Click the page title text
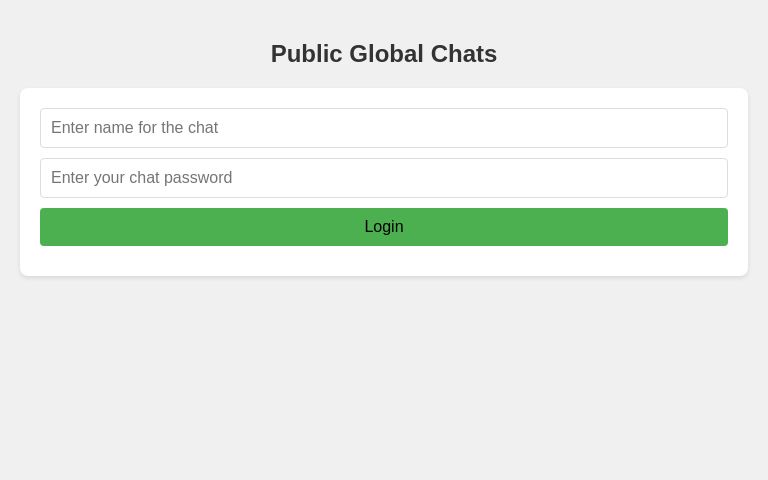The height and width of the screenshot is (480, 768). pos(384,54)
